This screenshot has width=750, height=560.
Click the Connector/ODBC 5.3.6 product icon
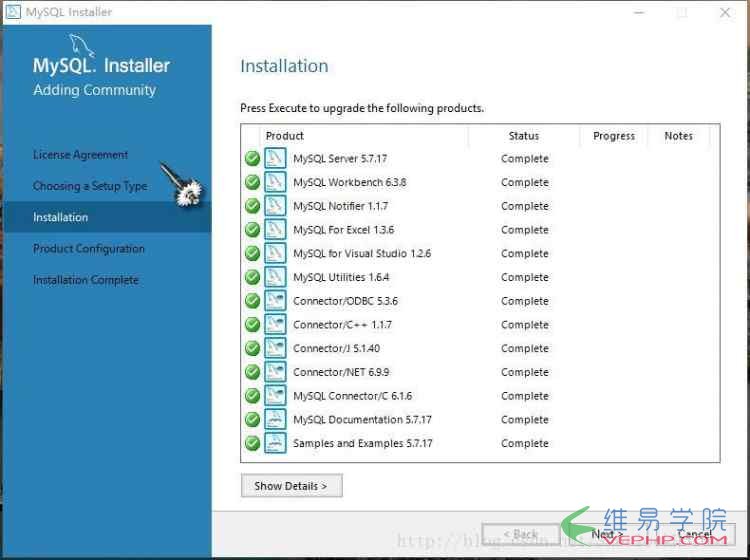[x=275, y=301]
